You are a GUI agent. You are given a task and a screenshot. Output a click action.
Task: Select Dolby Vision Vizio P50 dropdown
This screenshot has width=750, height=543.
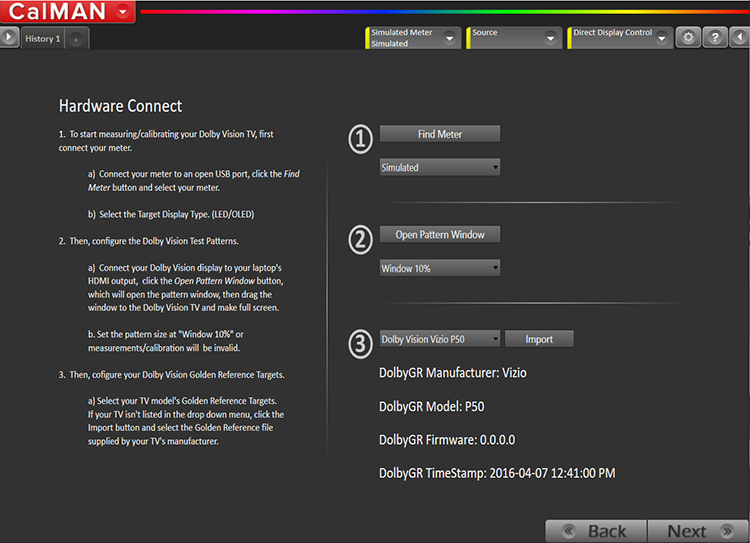coord(440,339)
